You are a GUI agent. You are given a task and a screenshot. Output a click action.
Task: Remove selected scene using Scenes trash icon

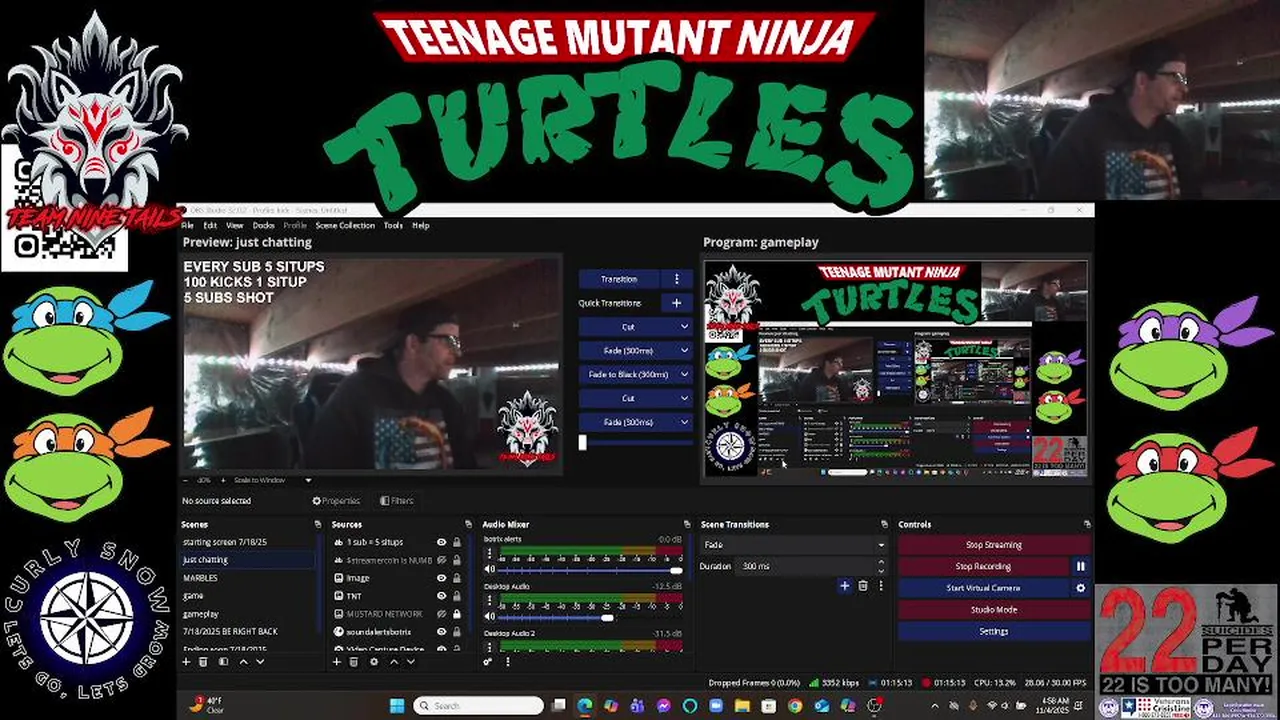point(204,662)
